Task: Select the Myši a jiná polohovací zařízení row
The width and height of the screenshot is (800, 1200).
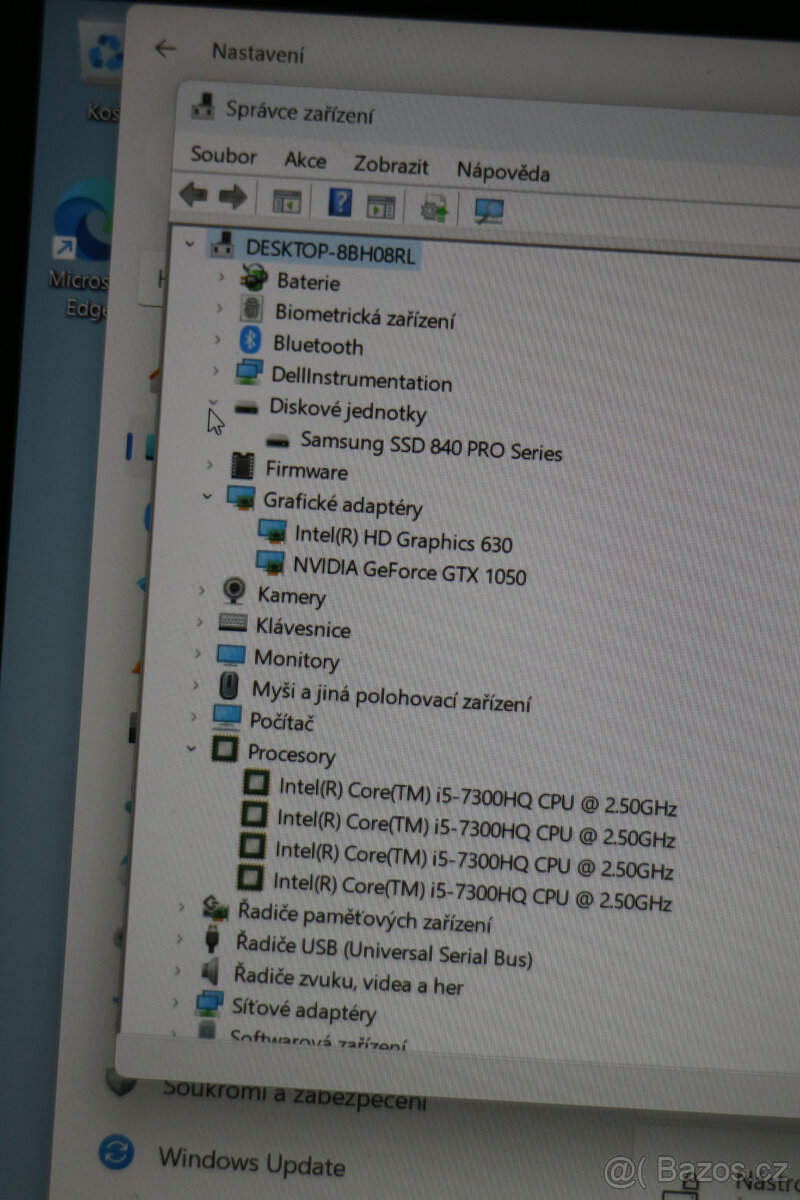Action: tap(391, 695)
